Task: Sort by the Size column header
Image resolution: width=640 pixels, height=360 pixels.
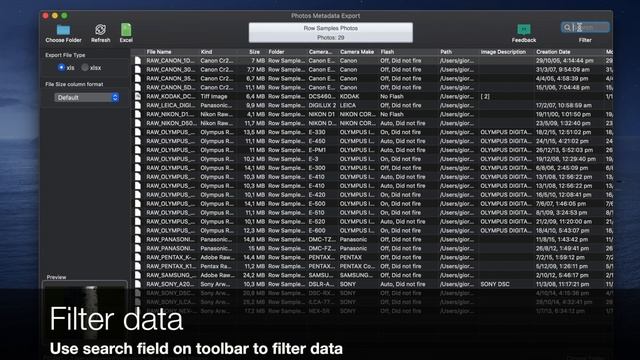Action: click(254, 52)
